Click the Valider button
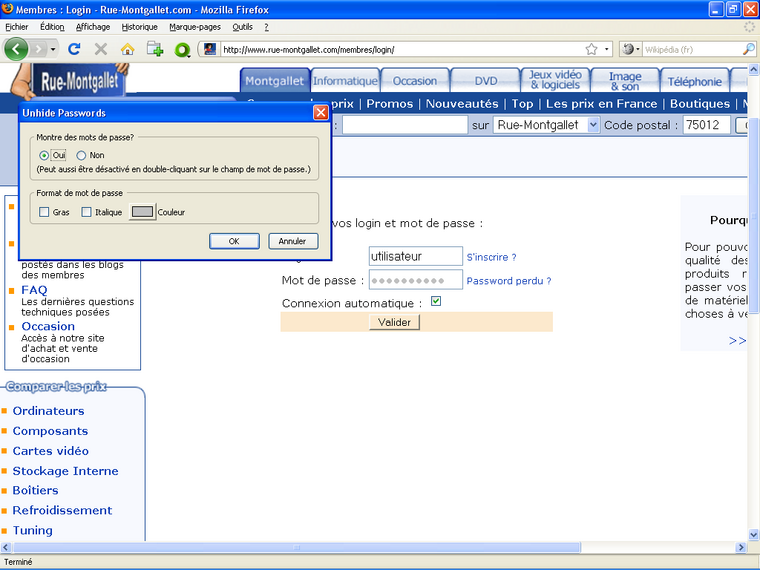This screenshot has width=760, height=570. coord(394,322)
